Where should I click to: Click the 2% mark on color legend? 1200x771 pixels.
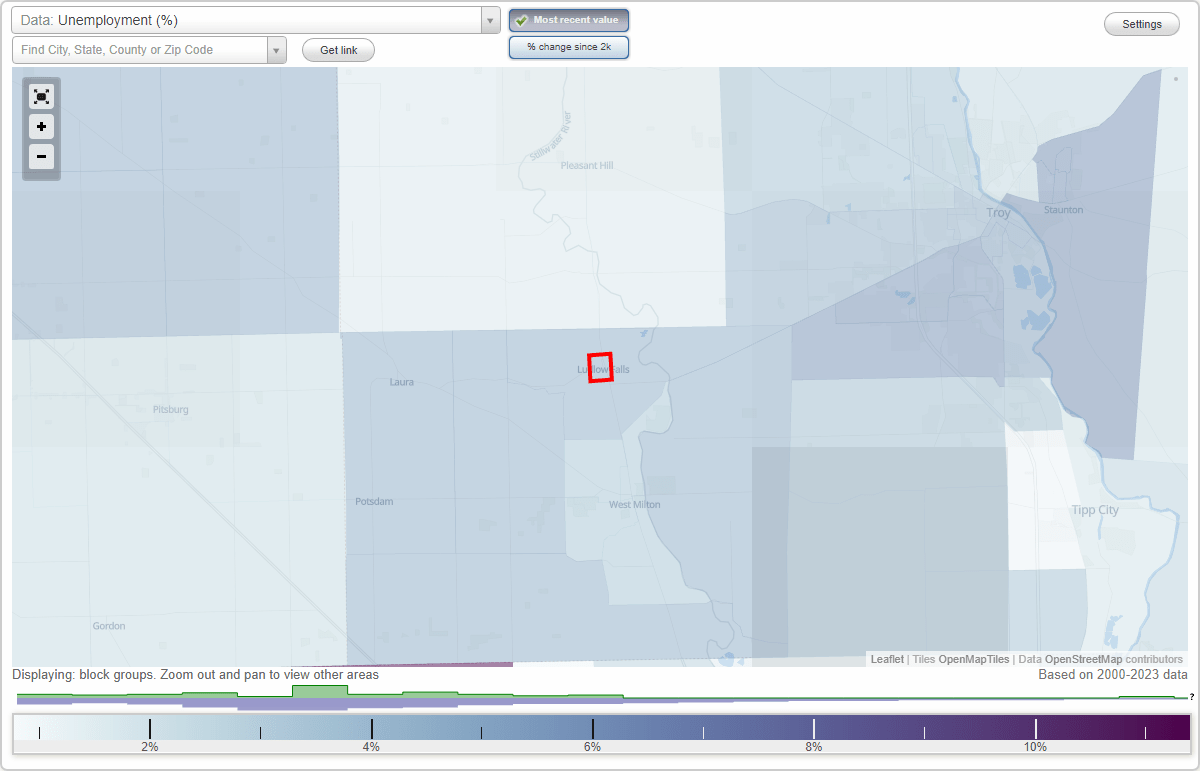click(x=149, y=747)
